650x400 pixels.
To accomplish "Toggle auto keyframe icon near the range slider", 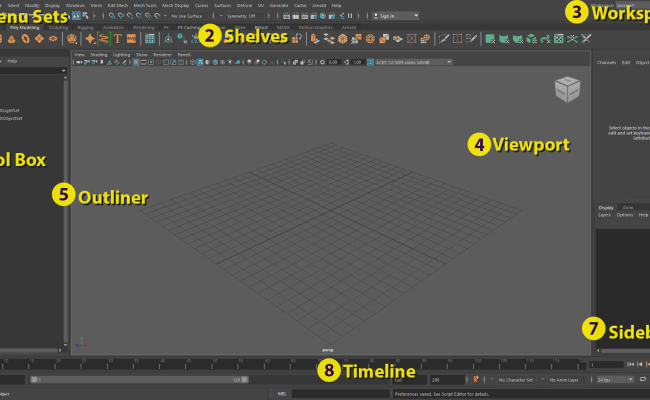I will point(475,379).
